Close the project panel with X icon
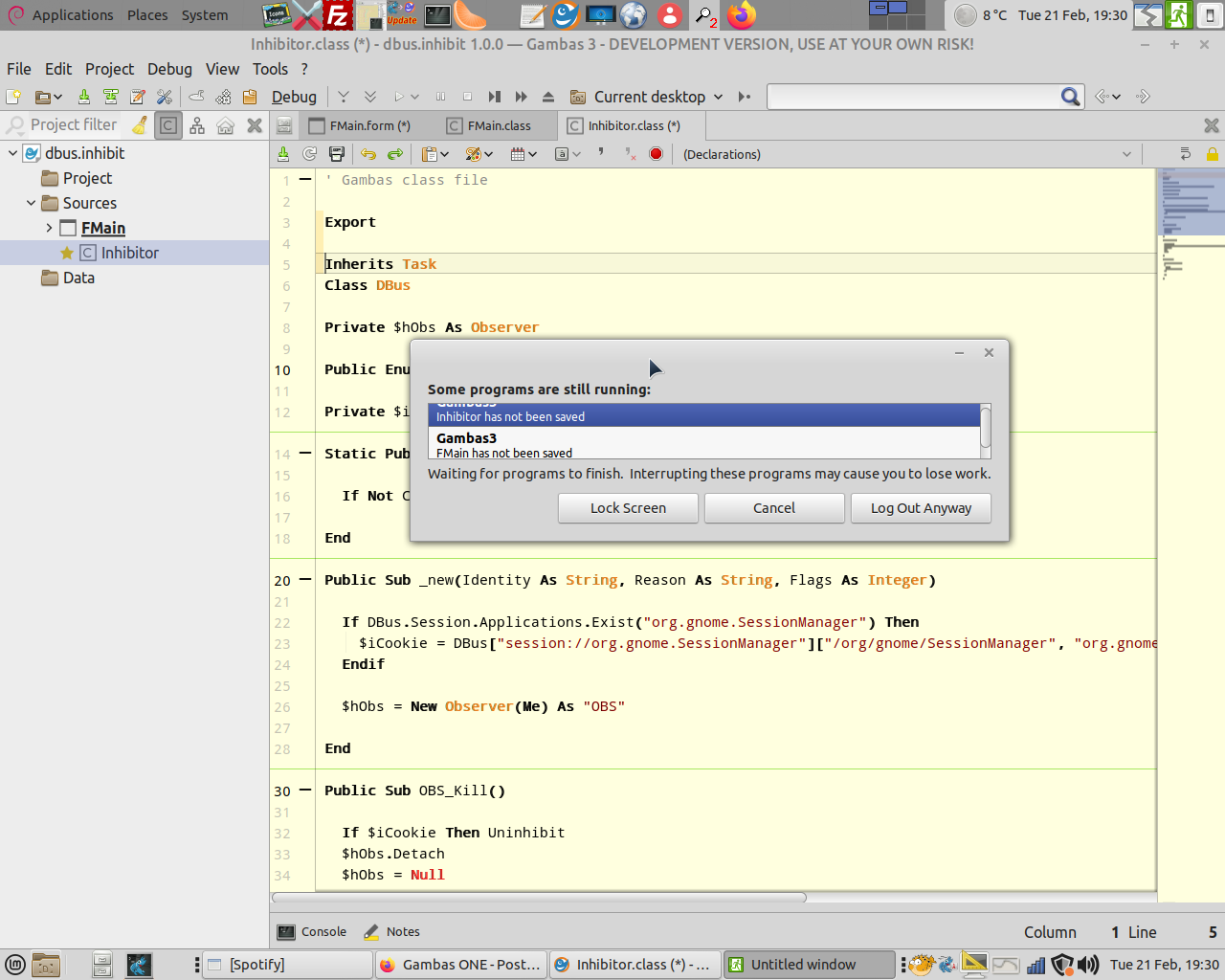 tap(255, 125)
